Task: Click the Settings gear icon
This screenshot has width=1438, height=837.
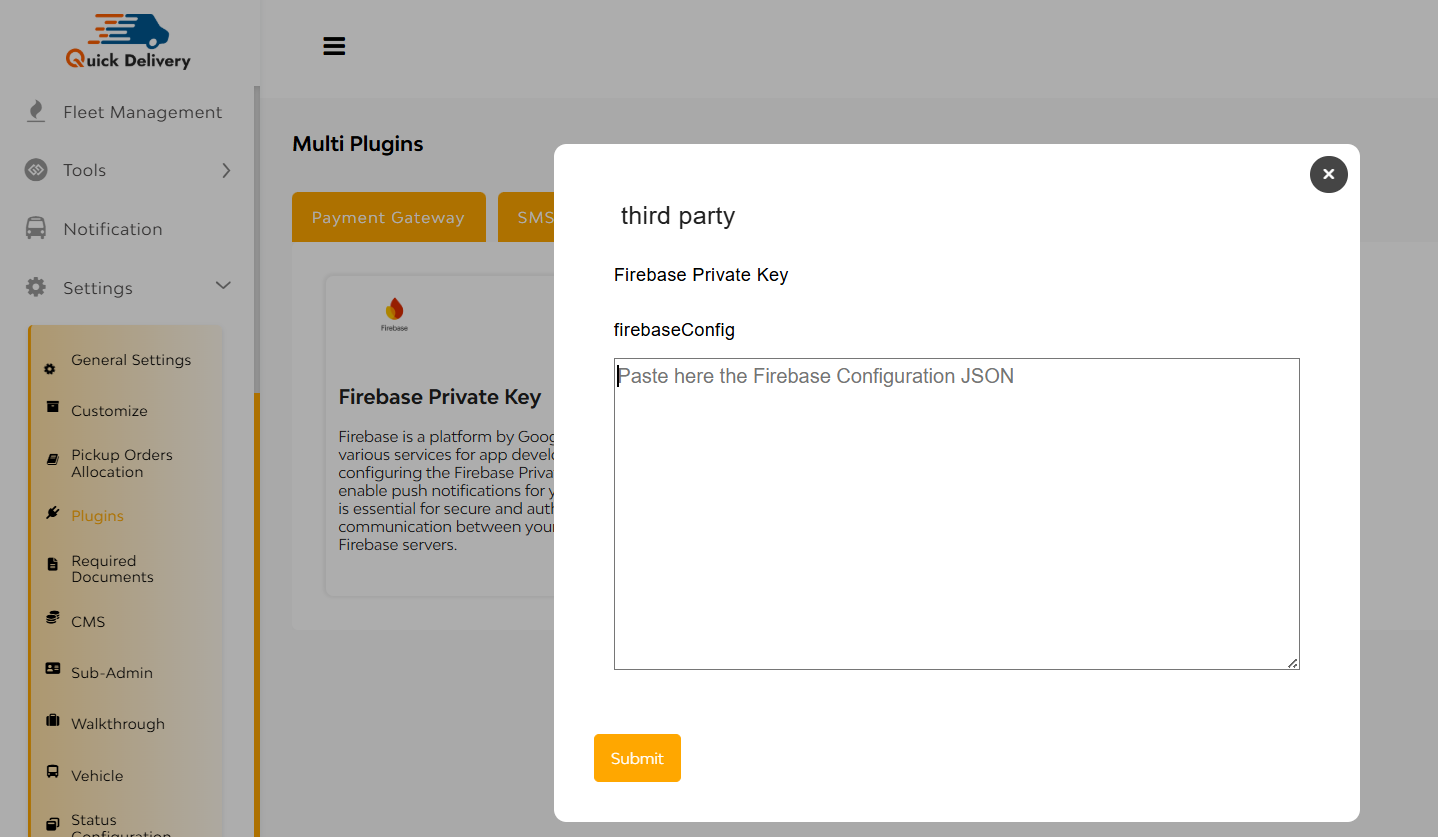Action: 36,288
